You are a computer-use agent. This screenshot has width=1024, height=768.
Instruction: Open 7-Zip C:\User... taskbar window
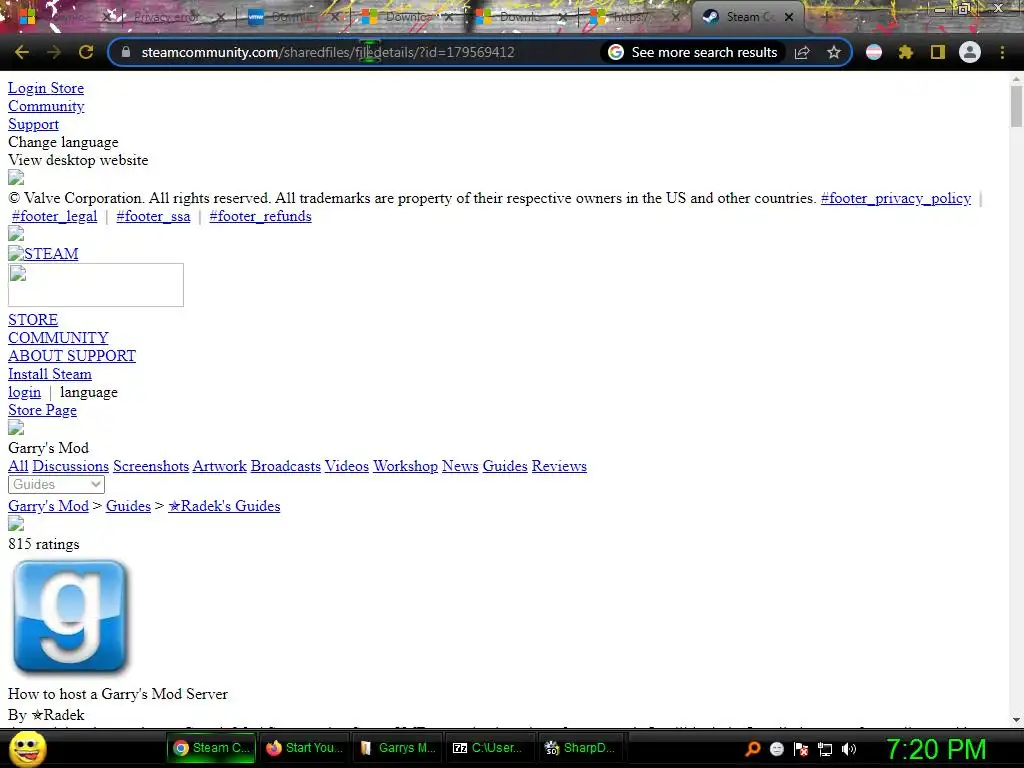coord(490,748)
